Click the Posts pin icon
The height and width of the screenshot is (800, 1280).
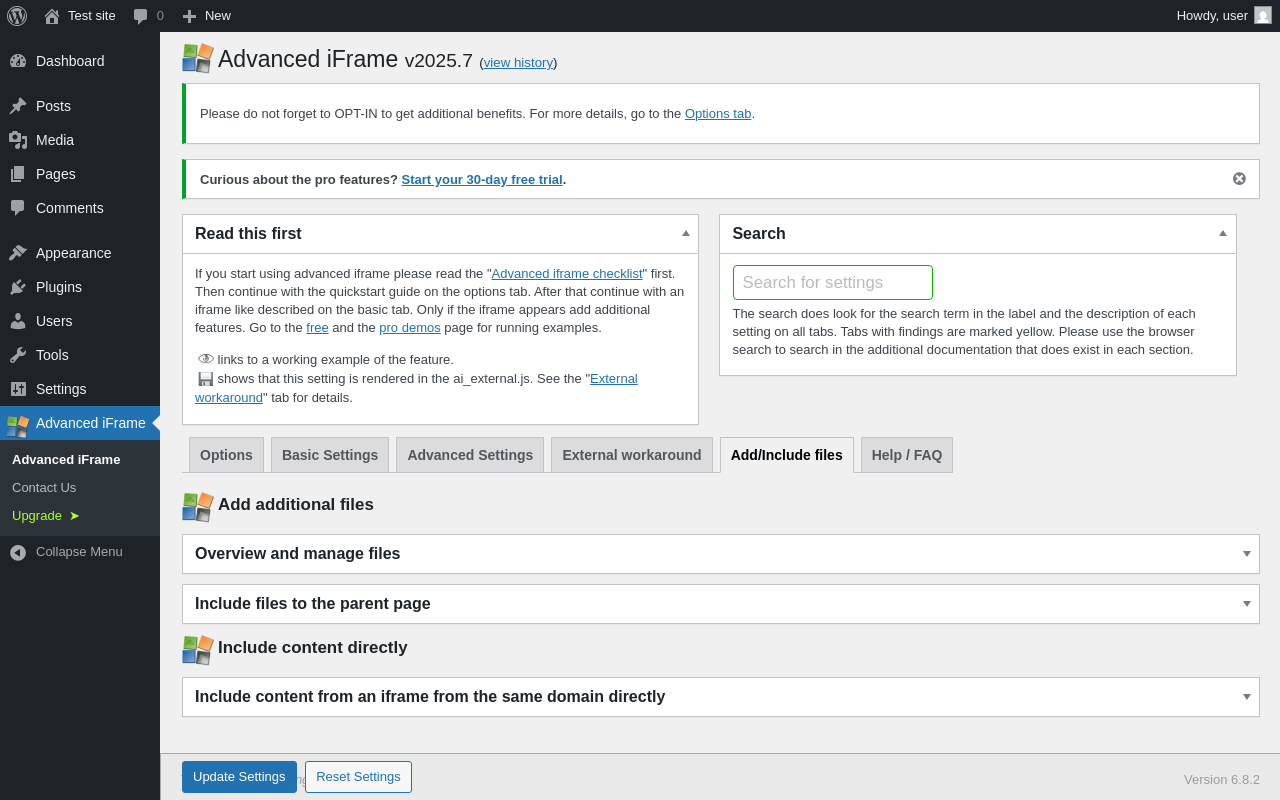coord(18,106)
